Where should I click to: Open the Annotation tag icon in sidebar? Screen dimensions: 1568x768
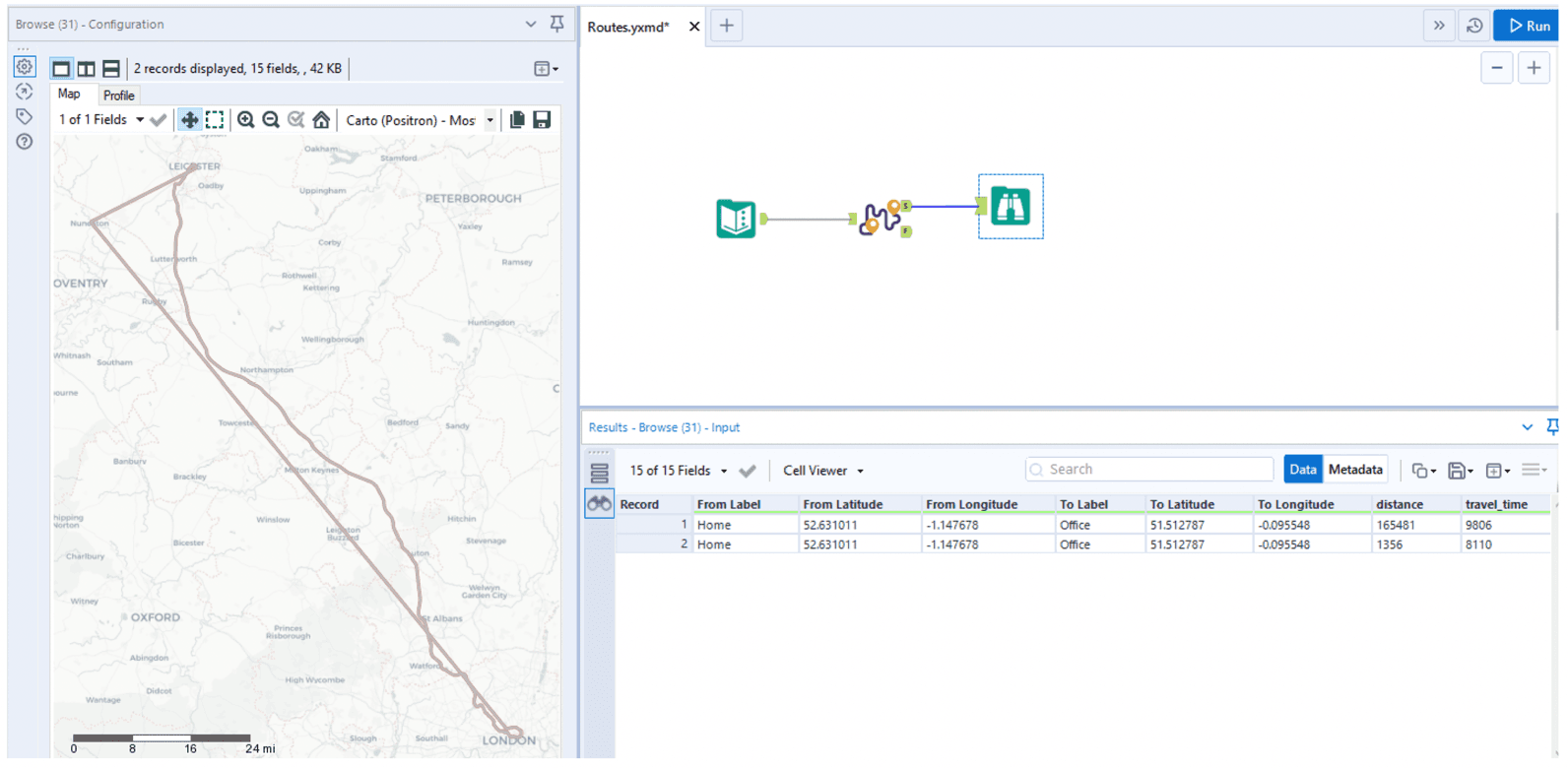[25, 117]
